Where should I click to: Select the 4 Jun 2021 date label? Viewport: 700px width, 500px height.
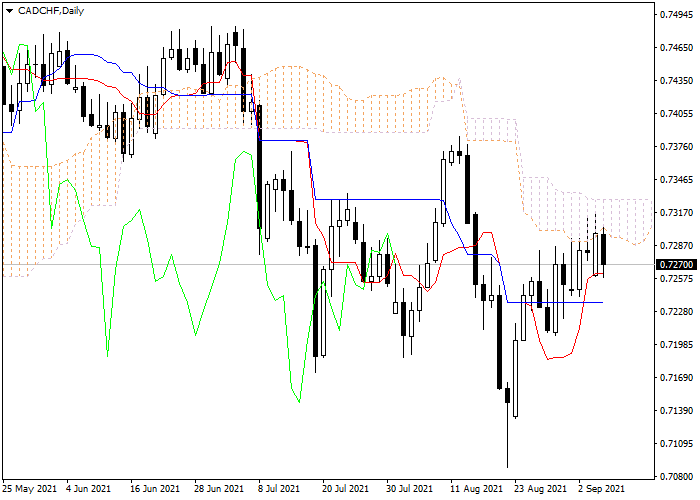(88, 489)
